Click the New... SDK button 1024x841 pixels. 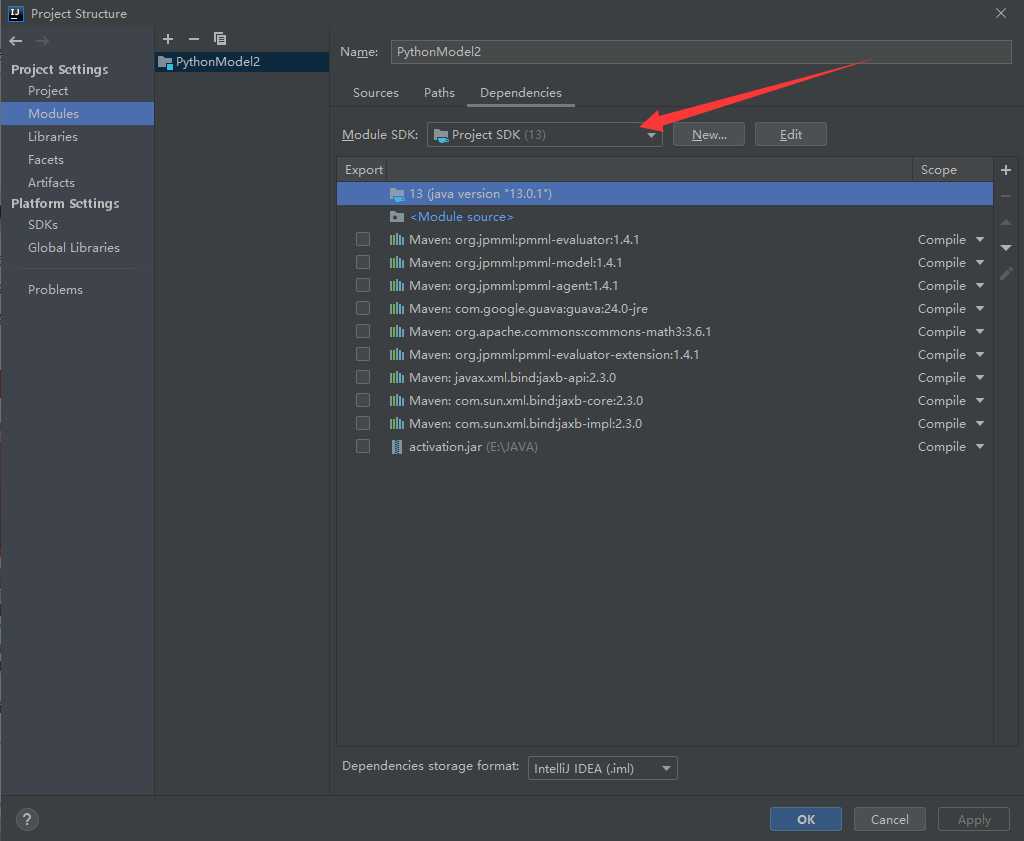[709, 135]
